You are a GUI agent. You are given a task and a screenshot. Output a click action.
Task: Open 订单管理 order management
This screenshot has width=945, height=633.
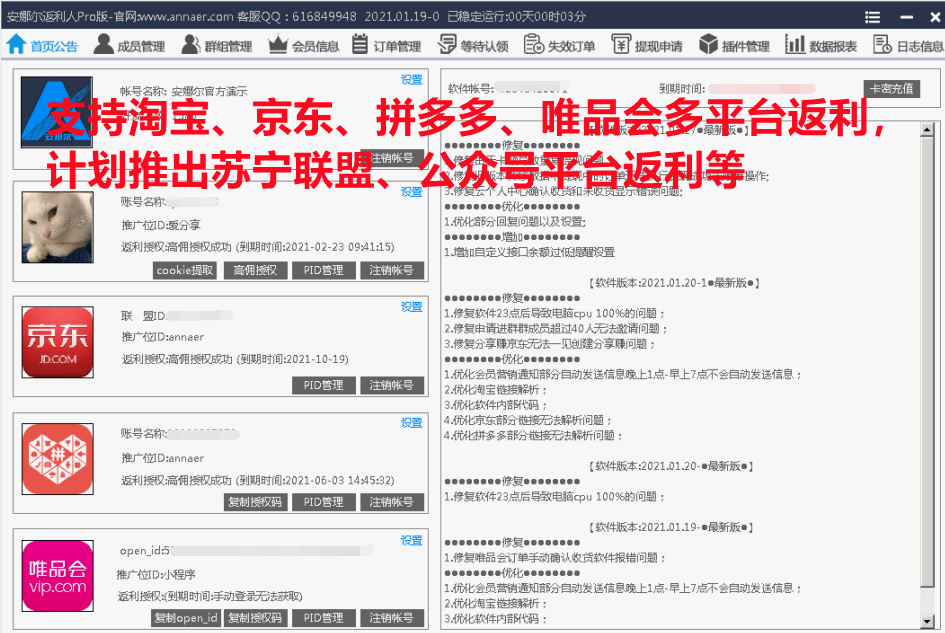[x=386, y=45]
